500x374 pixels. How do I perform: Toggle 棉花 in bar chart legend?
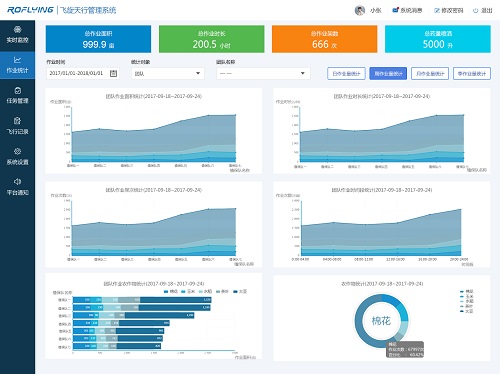point(171,291)
